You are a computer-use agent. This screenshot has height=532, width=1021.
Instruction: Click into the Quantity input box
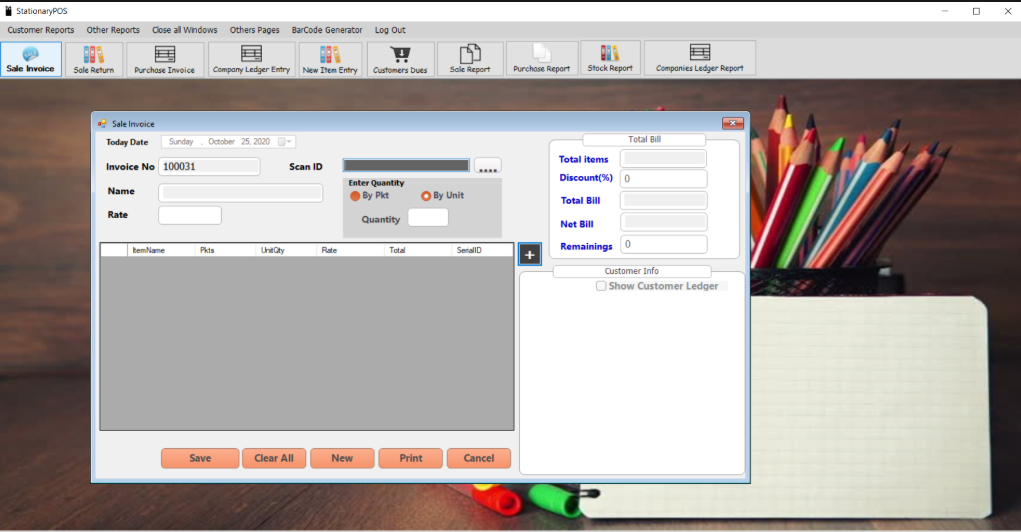[x=428, y=218]
